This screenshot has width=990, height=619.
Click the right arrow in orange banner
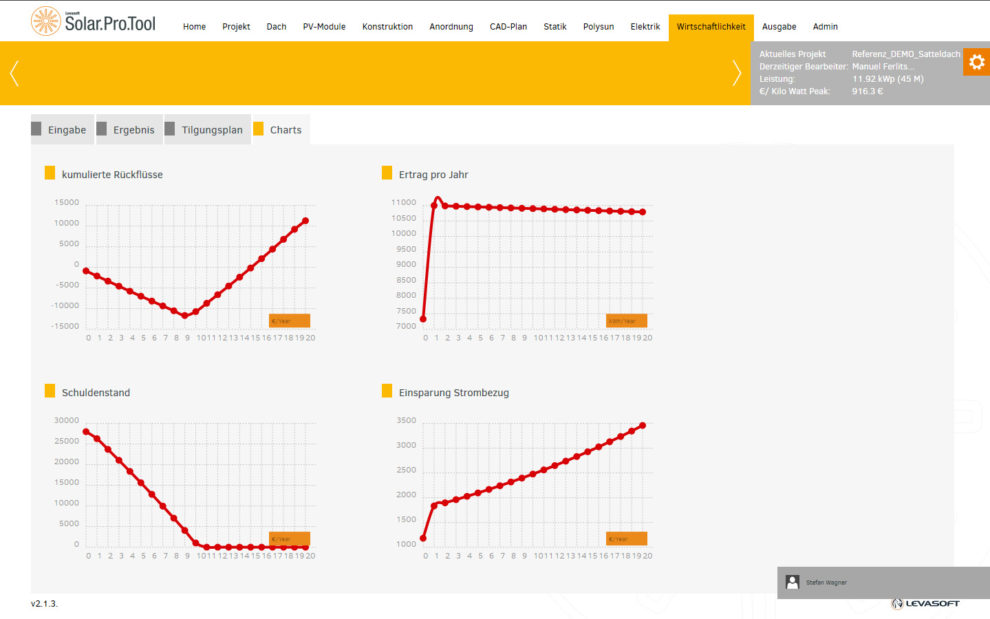(736, 73)
